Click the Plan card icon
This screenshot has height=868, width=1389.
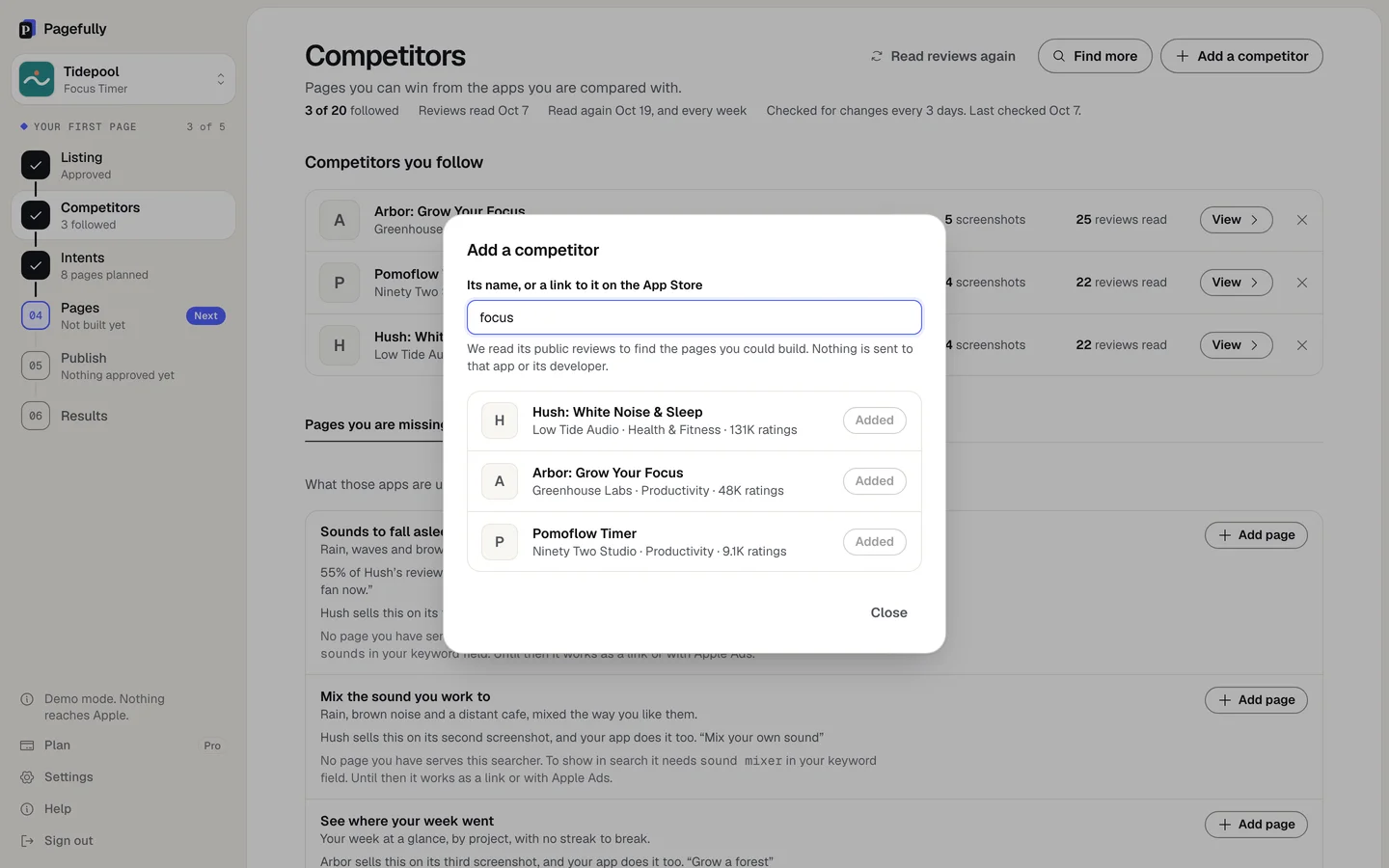point(27,746)
